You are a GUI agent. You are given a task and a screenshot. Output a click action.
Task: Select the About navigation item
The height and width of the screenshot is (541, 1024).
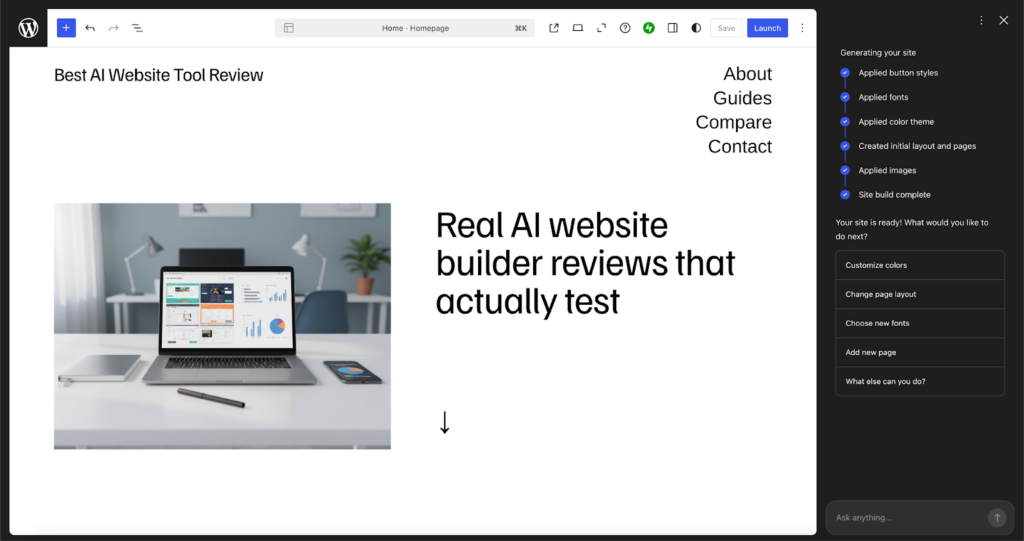(747, 74)
